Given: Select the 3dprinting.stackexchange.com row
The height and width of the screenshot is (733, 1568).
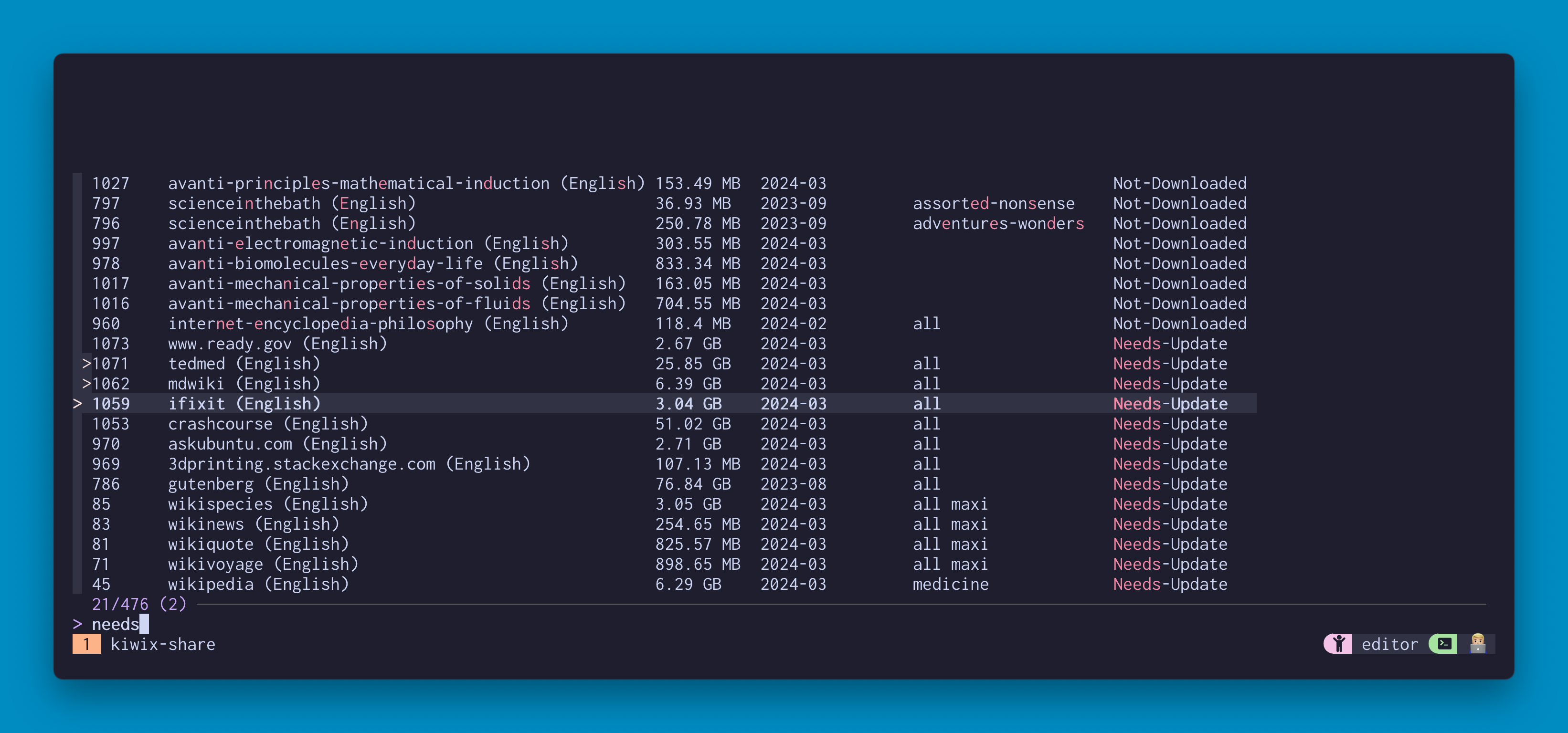Looking at the screenshot, I should tap(665, 464).
